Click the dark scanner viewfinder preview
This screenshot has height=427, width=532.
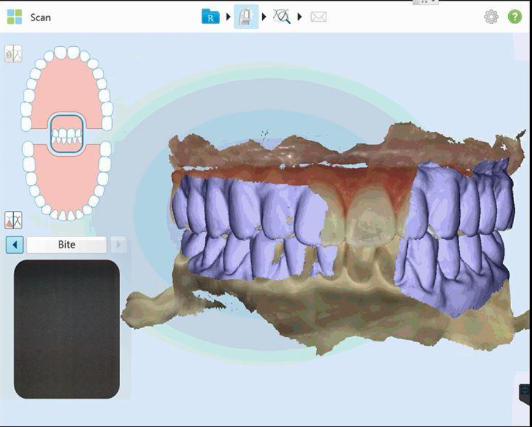tap(67, 329)
